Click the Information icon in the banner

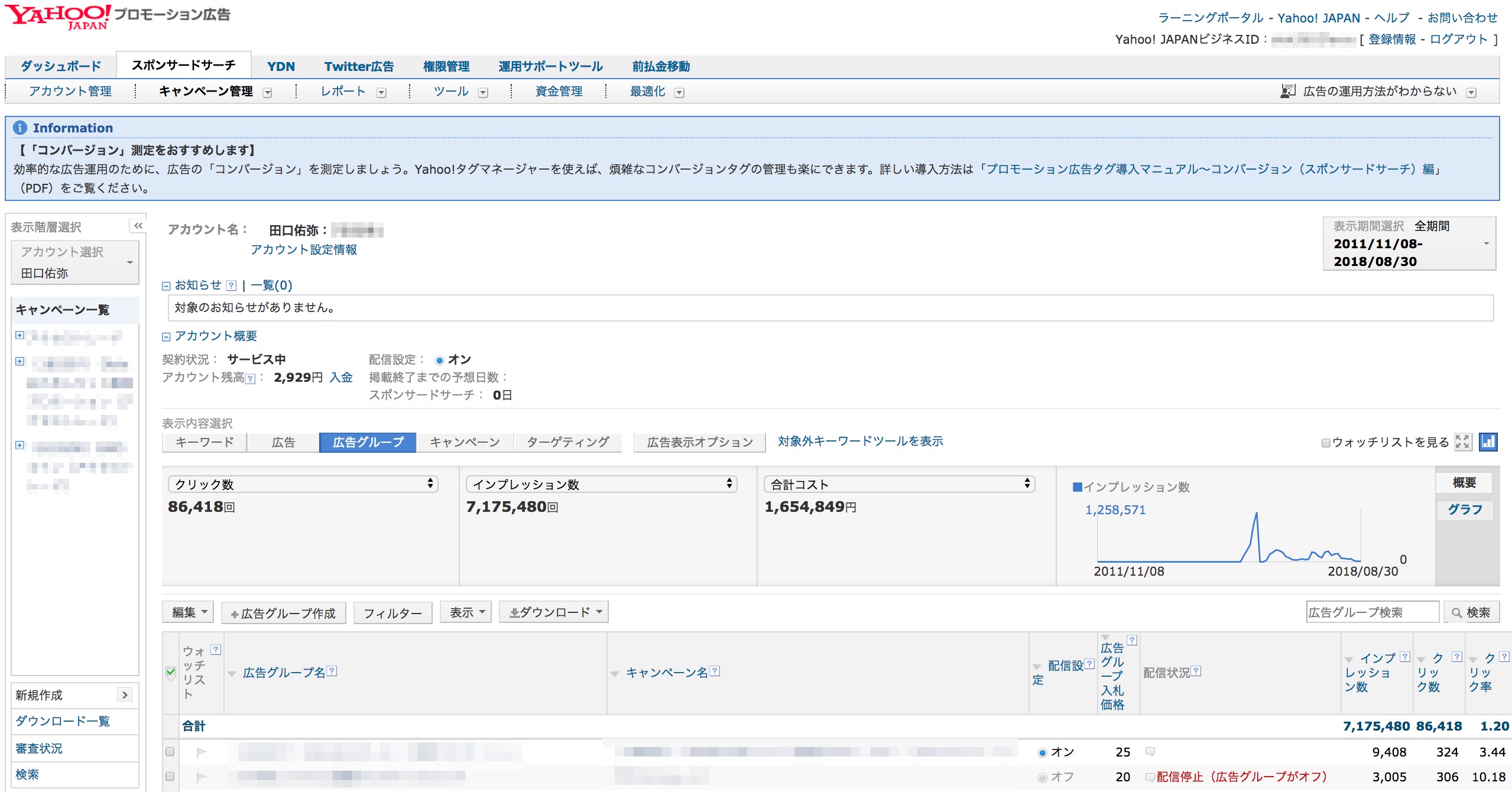click(x=20, y=128)
